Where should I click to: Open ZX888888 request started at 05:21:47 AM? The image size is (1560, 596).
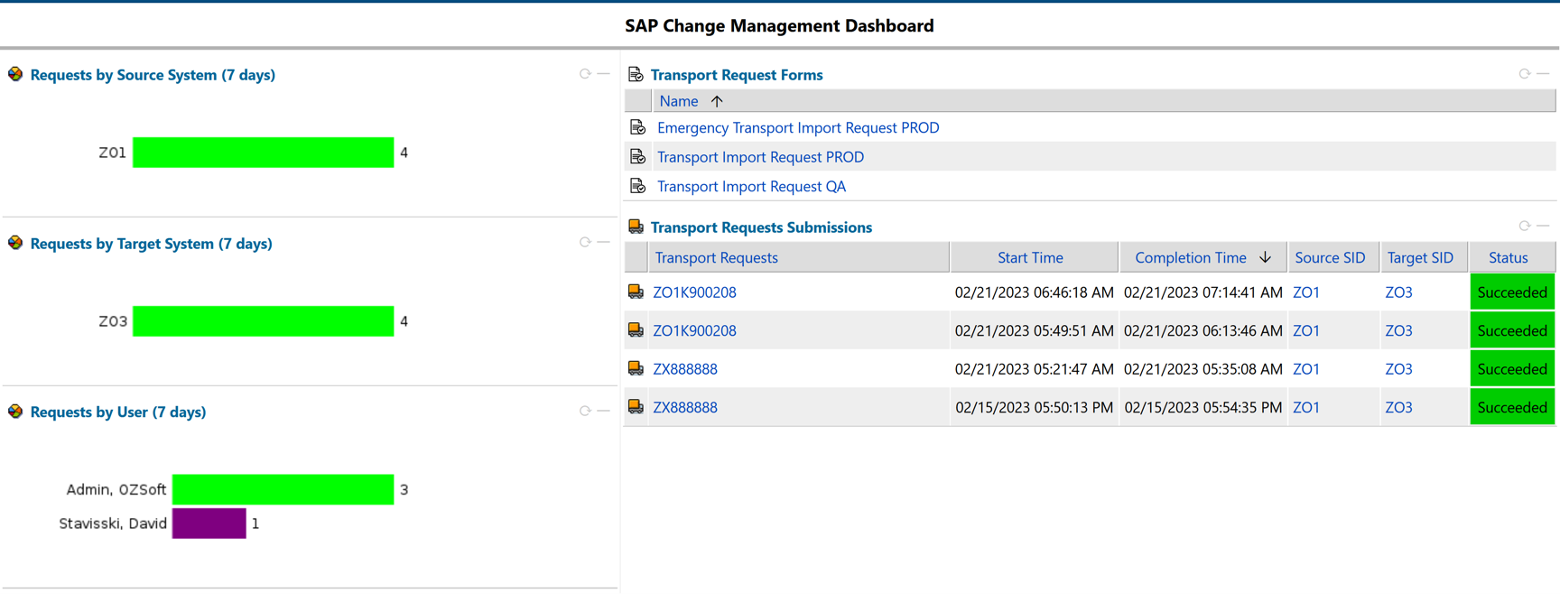[x=685, y=369]
